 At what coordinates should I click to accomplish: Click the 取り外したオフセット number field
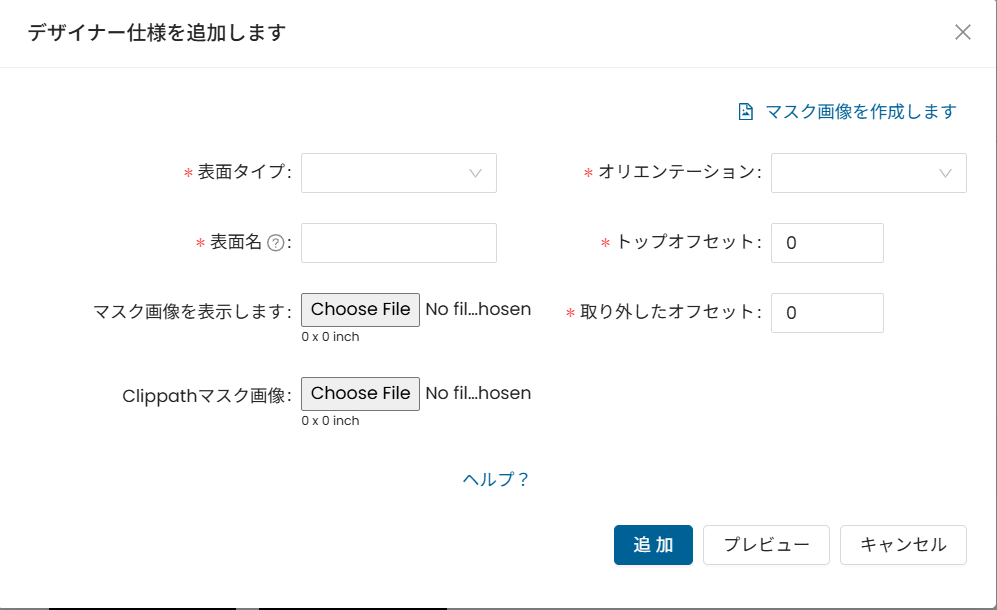point(827,313)
